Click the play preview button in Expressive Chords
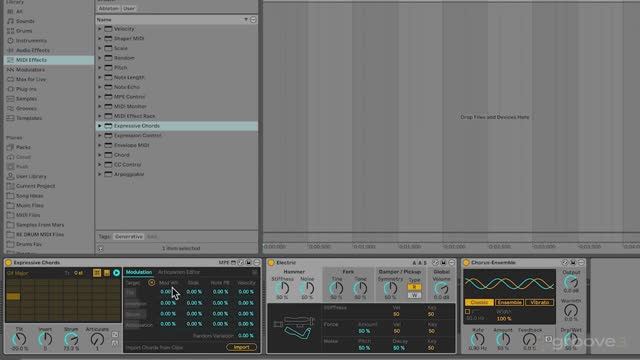This screenshot has width=640, height=360. 116,273
